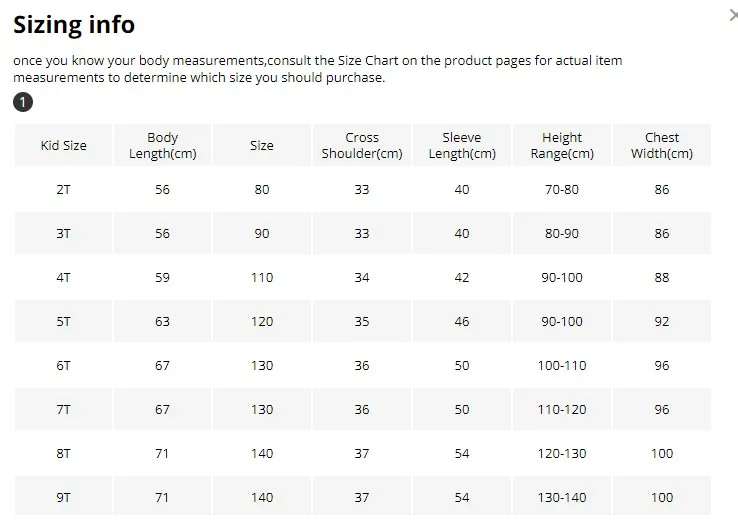Select the 3T size row label
This screenshot has height=530, width=738.
64,233
